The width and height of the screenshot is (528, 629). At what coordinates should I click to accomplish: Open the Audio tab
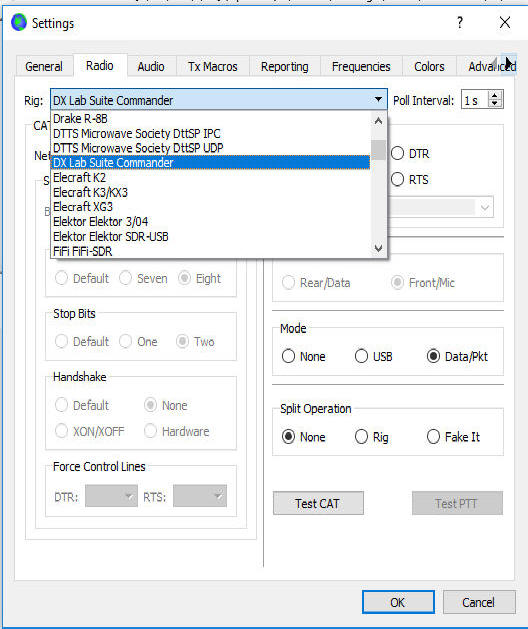[x=151, y=66]
